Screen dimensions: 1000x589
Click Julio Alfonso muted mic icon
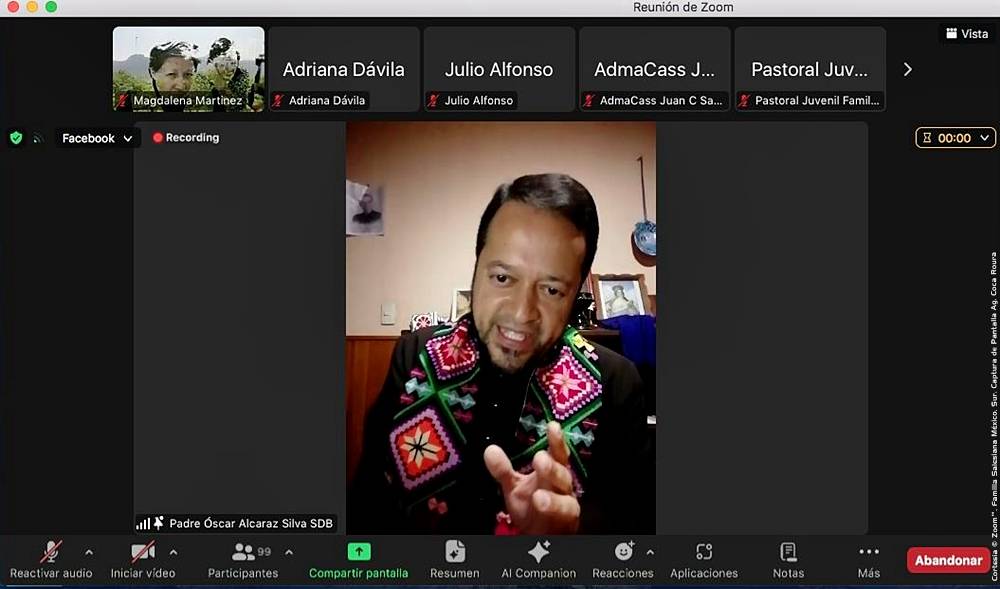click(x=434, y=101)
